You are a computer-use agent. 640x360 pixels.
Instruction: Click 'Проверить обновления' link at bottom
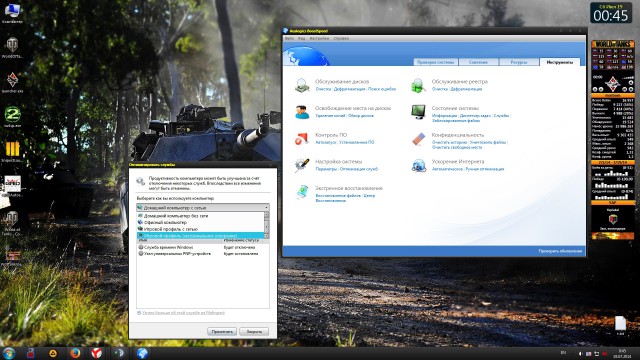tap(560, 251)
